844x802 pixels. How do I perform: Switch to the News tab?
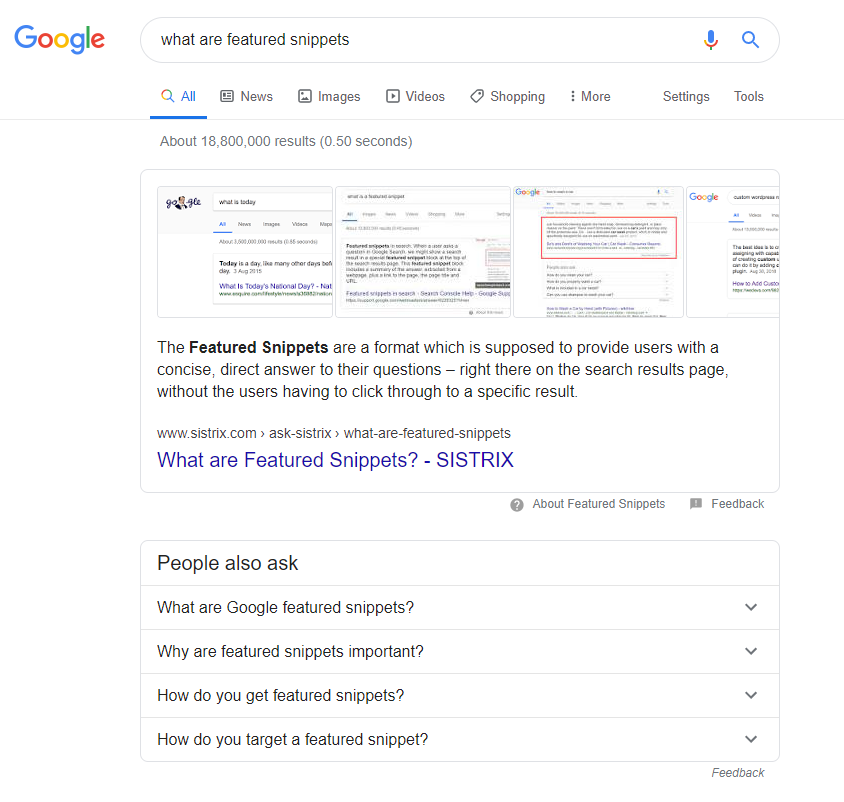click(x=247, y=96)
